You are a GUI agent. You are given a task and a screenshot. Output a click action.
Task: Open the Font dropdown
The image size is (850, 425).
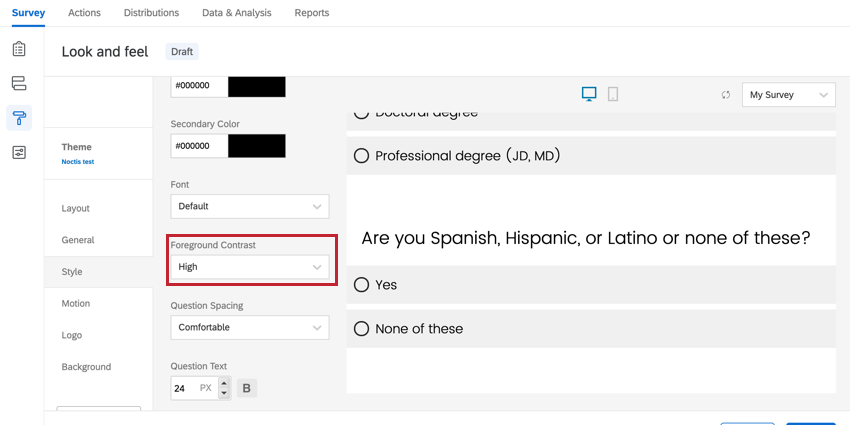click(250, 206)
